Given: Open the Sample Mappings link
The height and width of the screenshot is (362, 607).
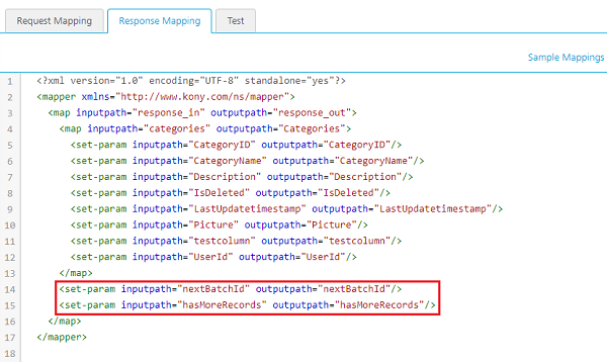Looking at the screenshot, I should point(566,57).
